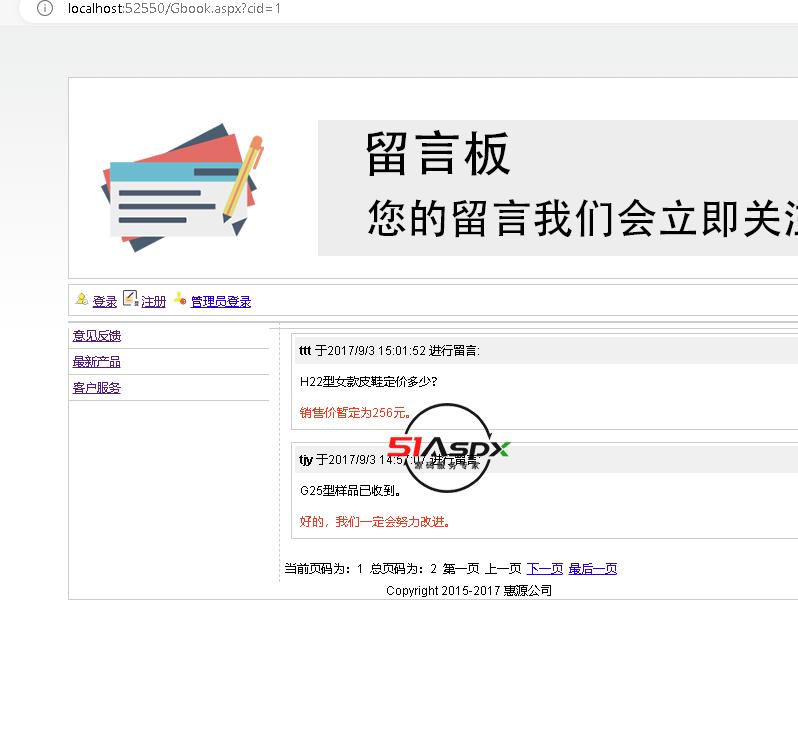This screenshot has width=798, height=735.
Task: Open the 登录 login link
Action: (105, 301)
